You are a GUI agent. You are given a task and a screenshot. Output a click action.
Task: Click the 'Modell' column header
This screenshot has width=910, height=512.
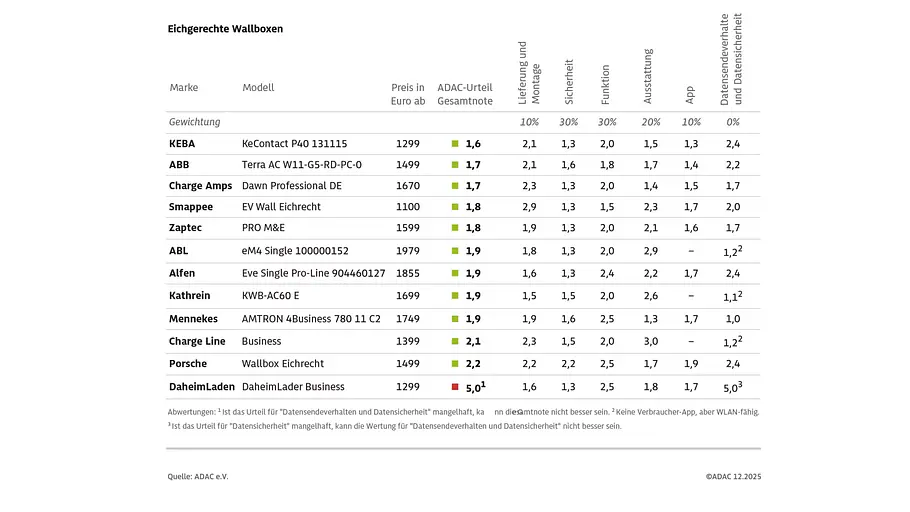click(x=258, y=88)
